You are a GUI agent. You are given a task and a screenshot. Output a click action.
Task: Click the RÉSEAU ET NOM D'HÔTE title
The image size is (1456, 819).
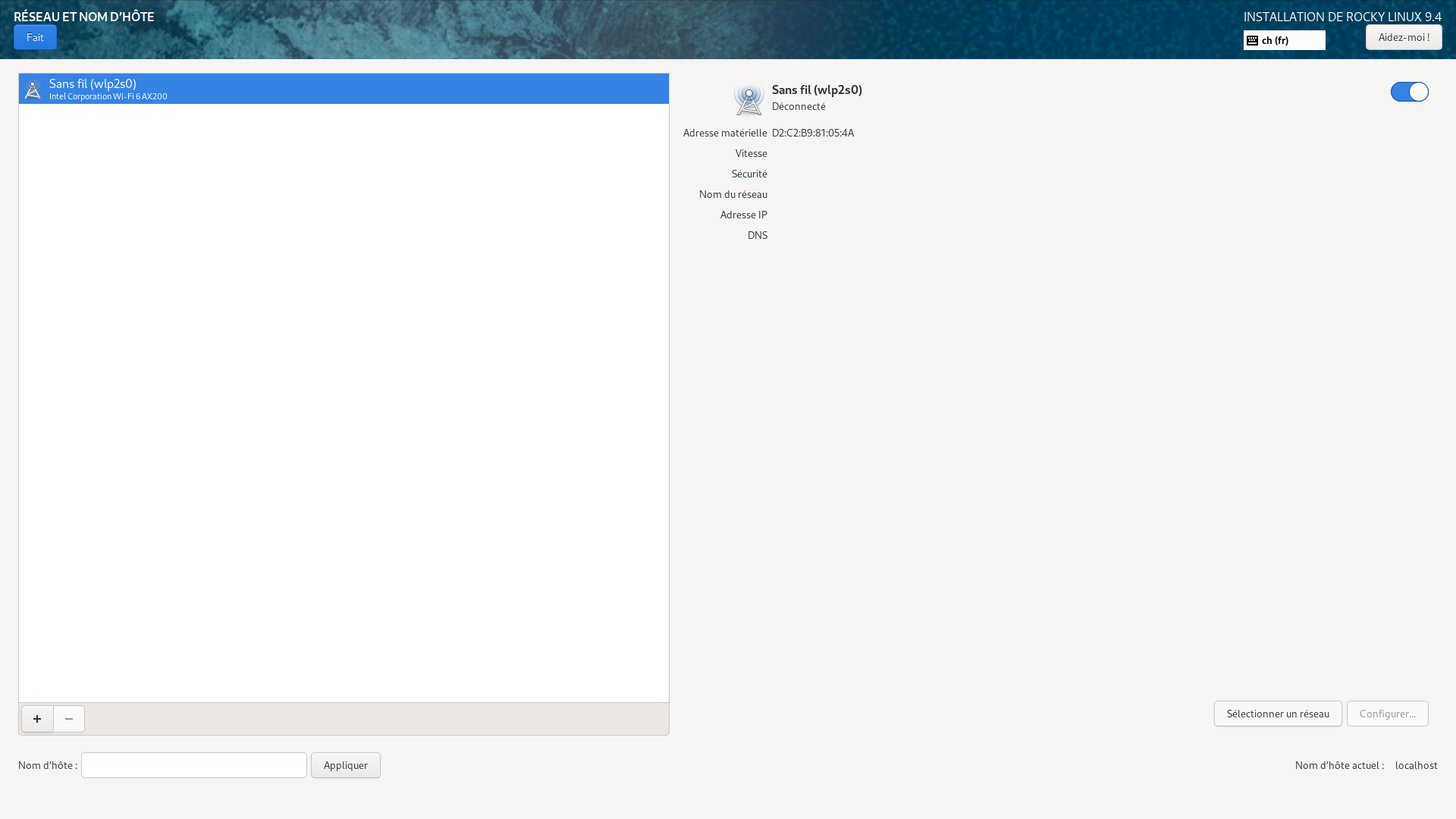tap(84, 16)
